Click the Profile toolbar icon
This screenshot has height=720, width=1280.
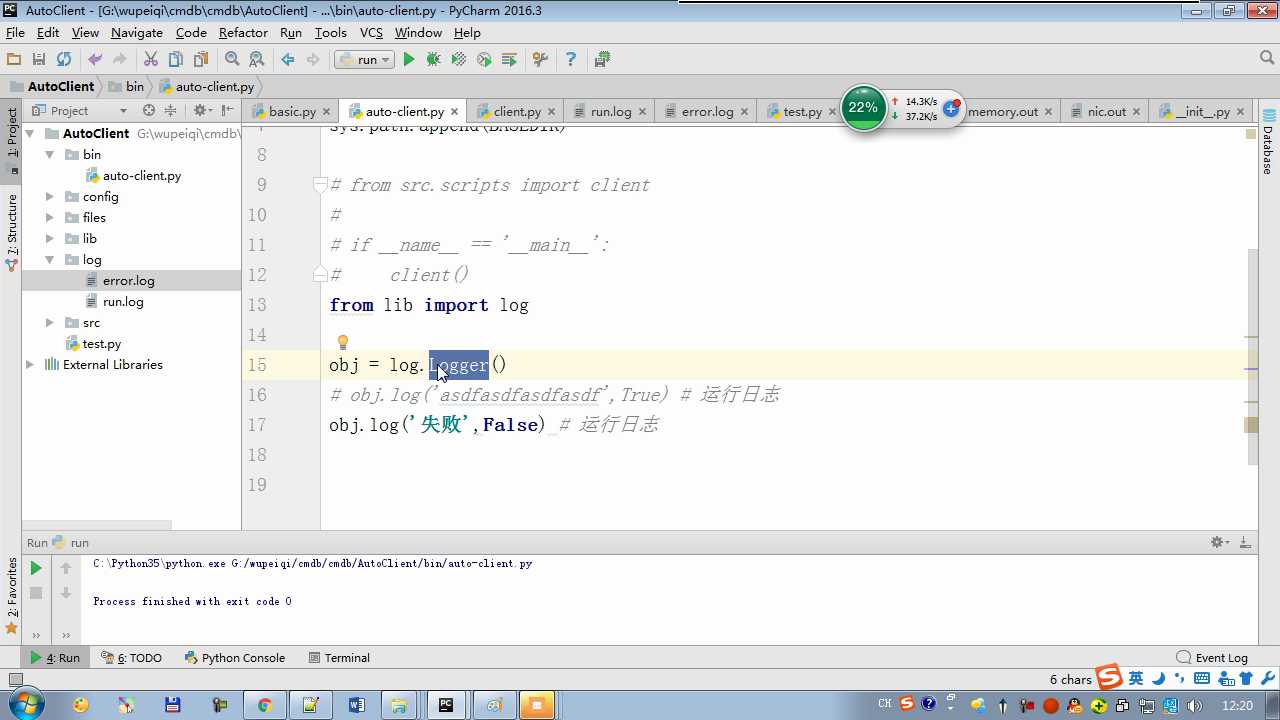tap(484, 60)
